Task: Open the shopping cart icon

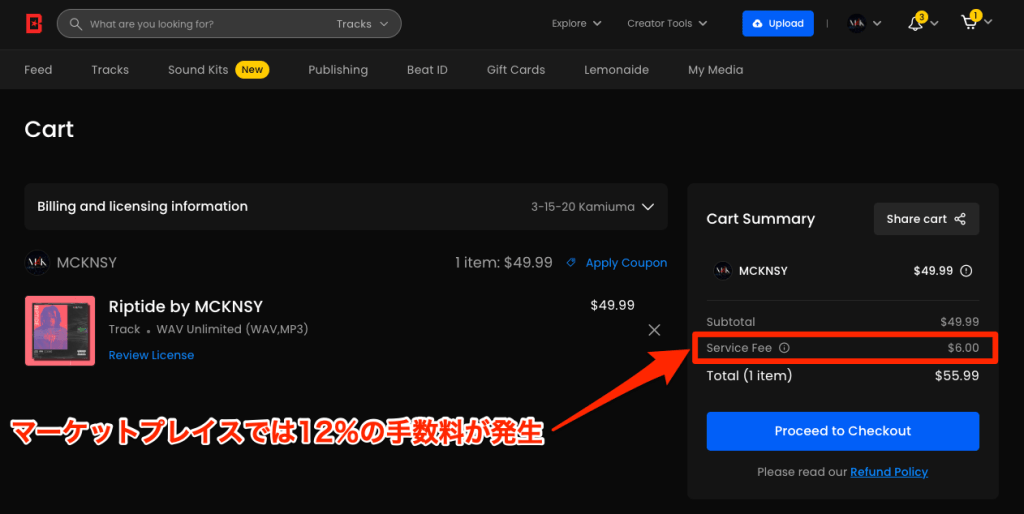Action: click(969, 23)
